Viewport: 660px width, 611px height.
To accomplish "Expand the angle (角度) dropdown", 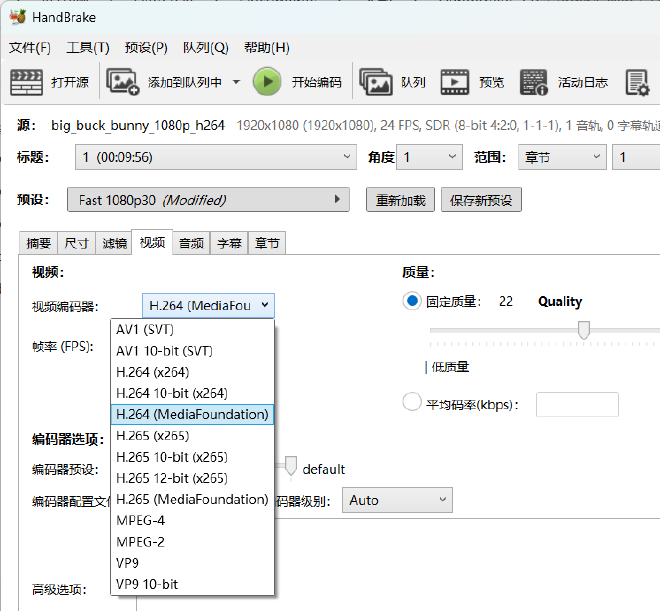I will point(429,157).
